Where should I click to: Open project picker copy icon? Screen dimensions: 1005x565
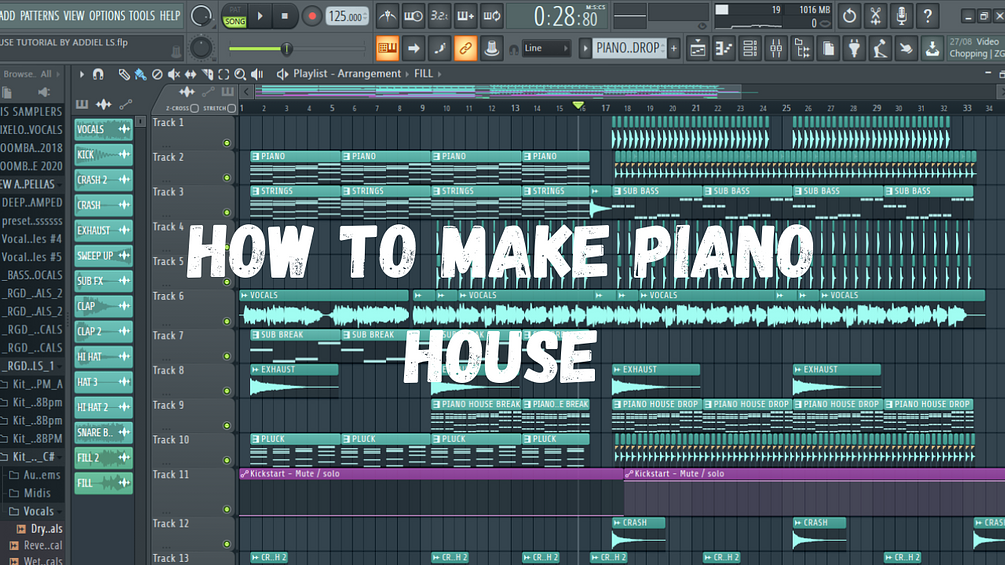pos(828,48)
